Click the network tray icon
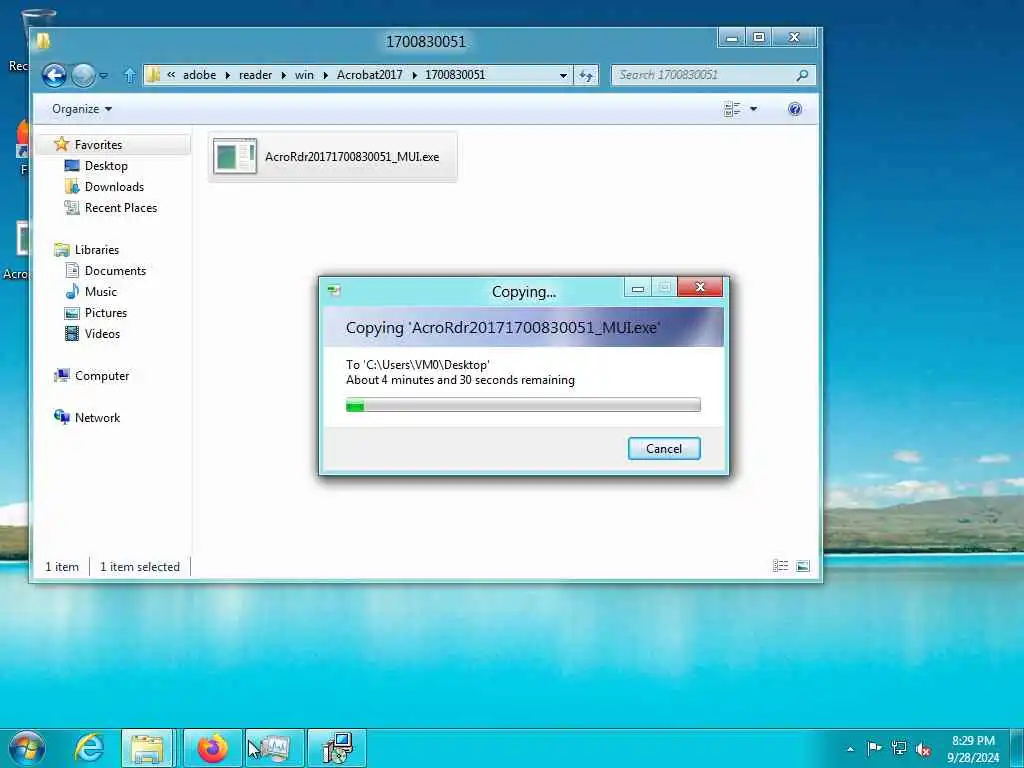 coord(899,748)
